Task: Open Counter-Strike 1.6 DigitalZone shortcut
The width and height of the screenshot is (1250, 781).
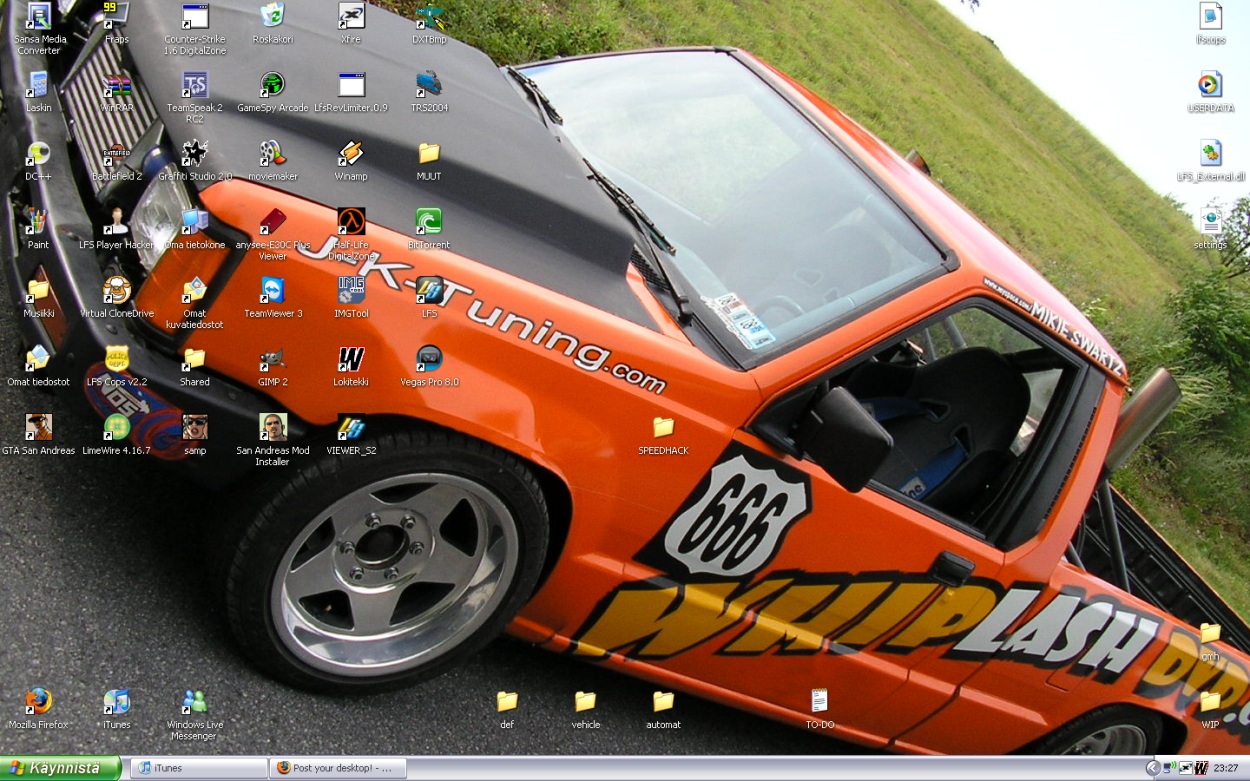Action: [195, 17]
